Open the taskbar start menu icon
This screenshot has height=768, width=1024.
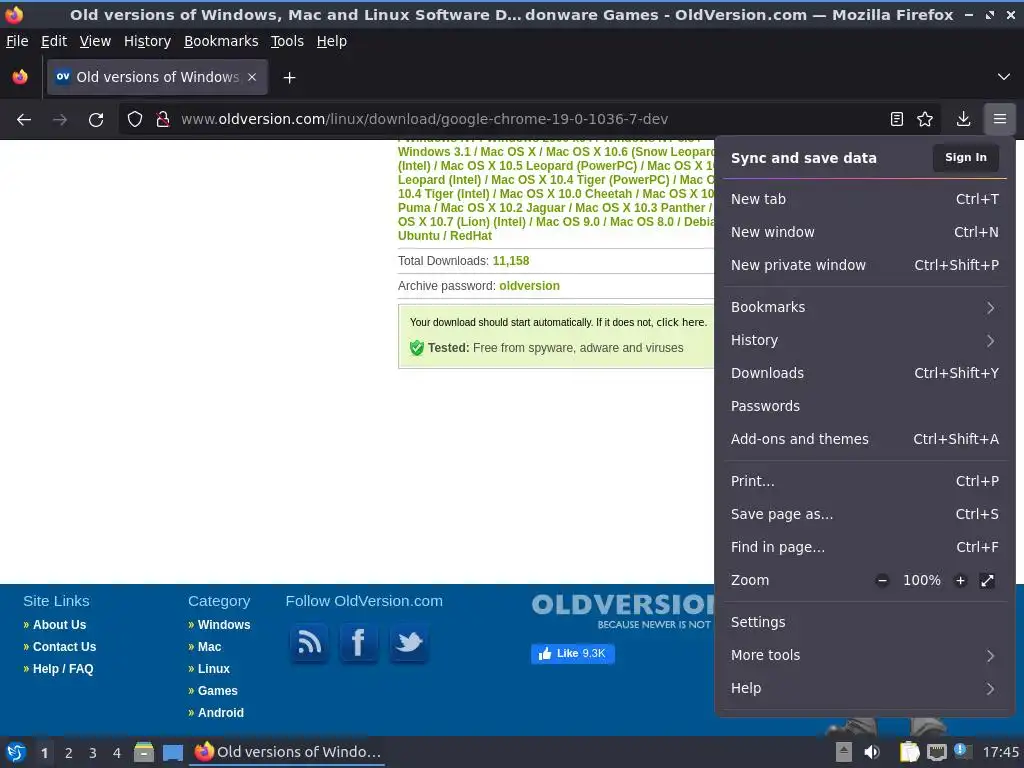pos(16,752)
